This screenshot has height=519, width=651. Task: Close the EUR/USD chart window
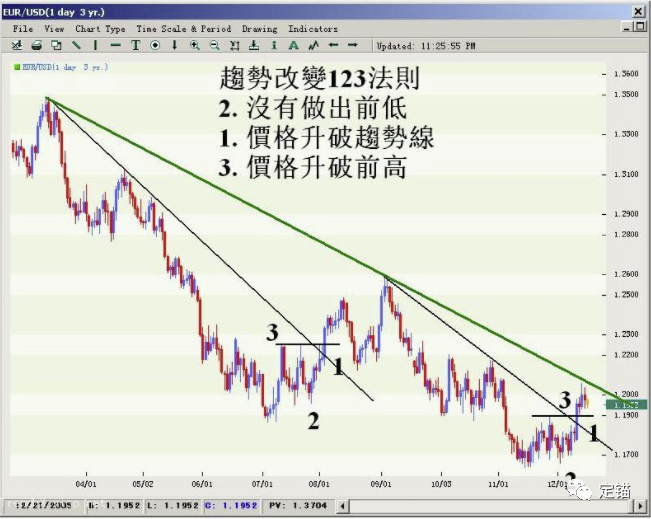pos(639,12)
